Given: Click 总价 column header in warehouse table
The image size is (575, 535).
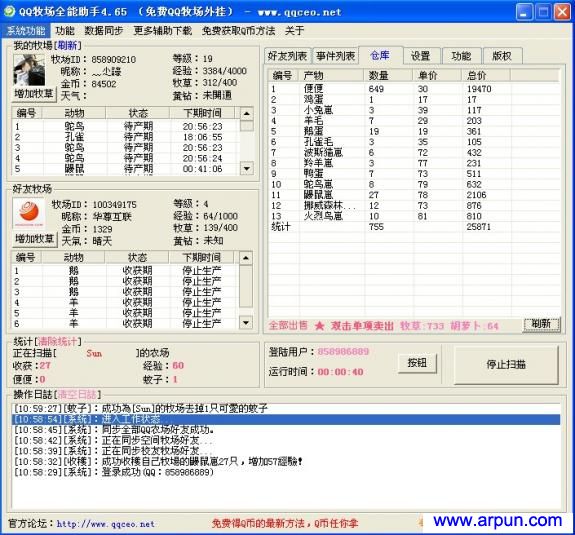Looking at the screenshot, I should (486, 76).
